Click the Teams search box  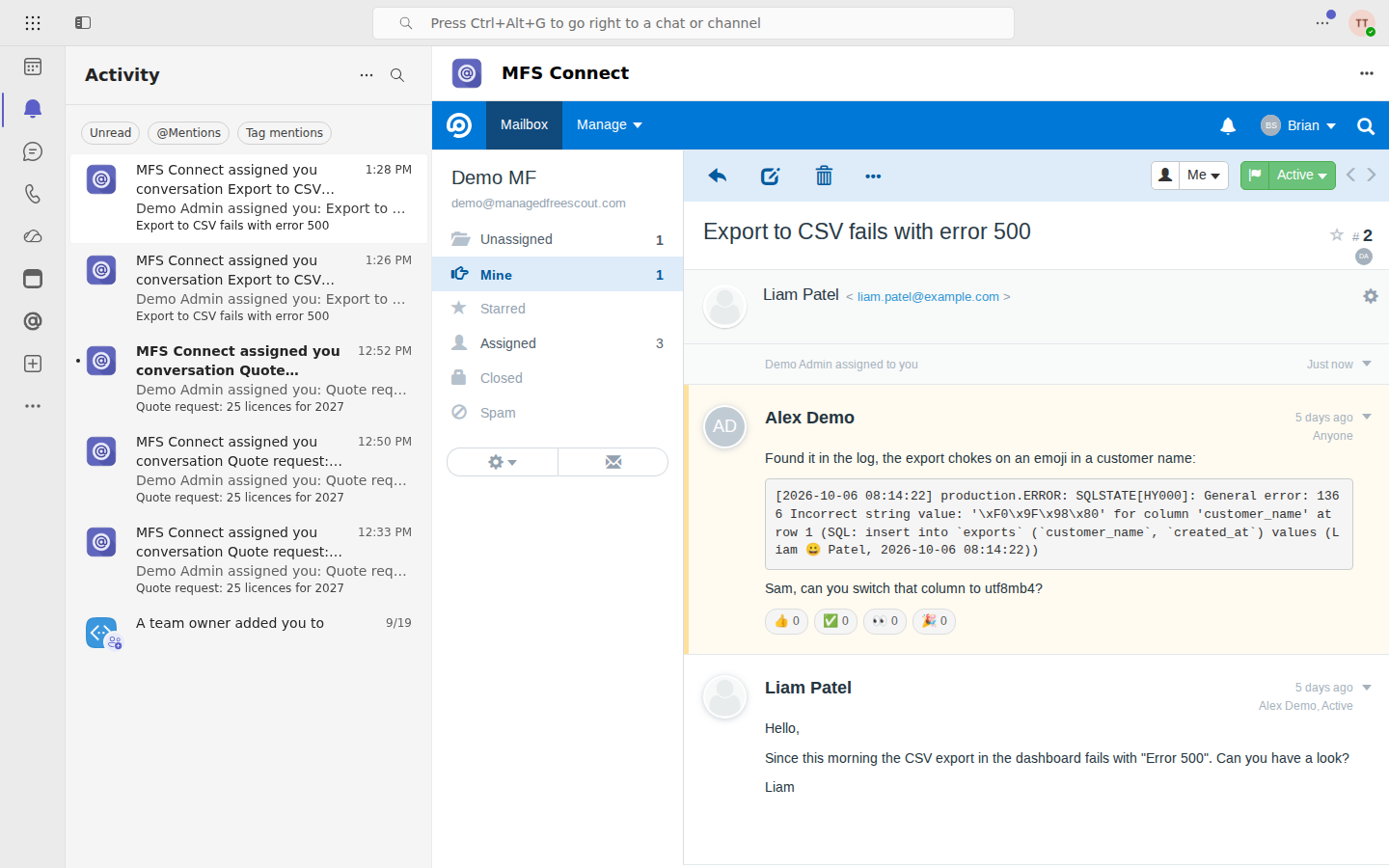click(694, 23)
